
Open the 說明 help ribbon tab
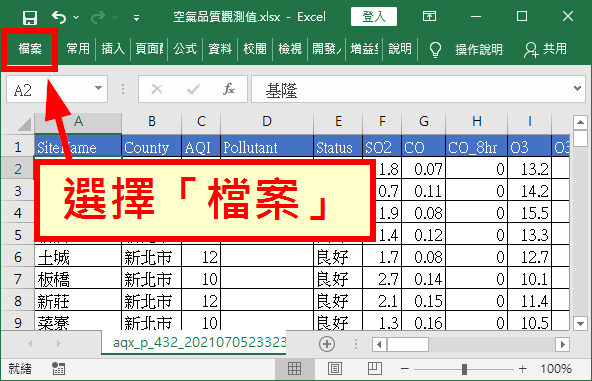(x=400, y=49)
